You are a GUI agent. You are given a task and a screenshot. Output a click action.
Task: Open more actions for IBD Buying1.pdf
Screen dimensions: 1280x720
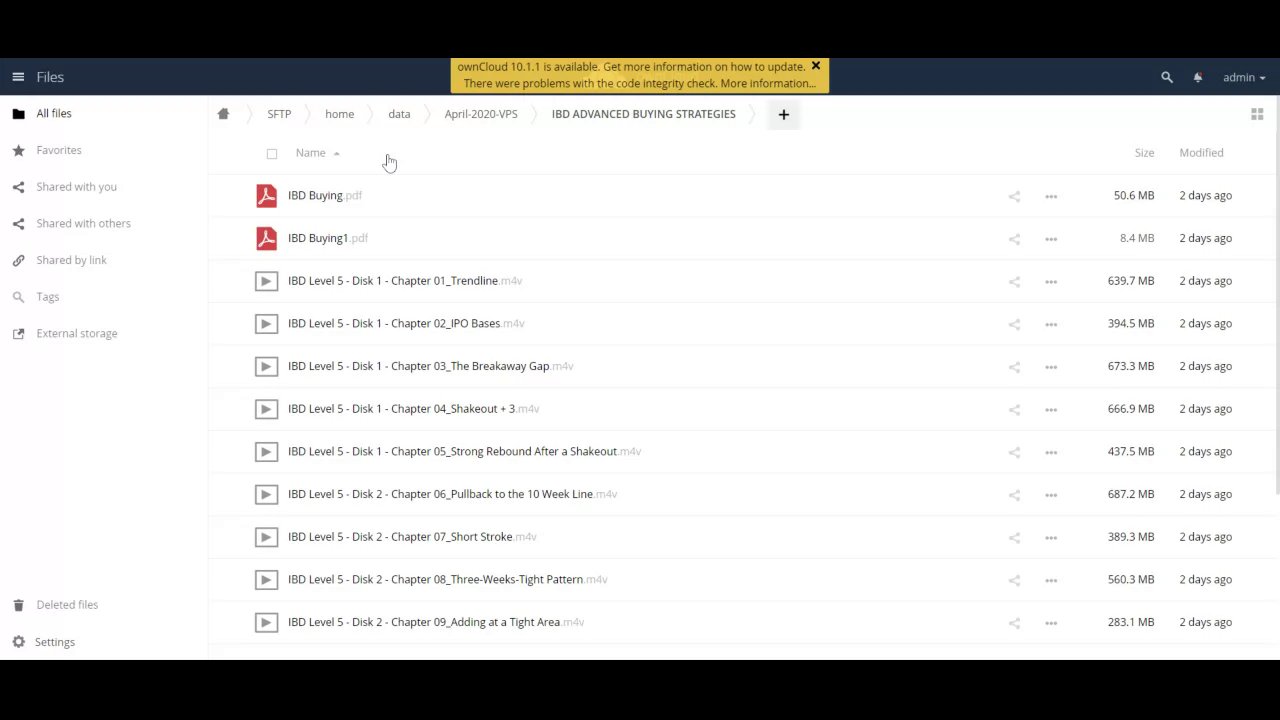point(1051,238)
